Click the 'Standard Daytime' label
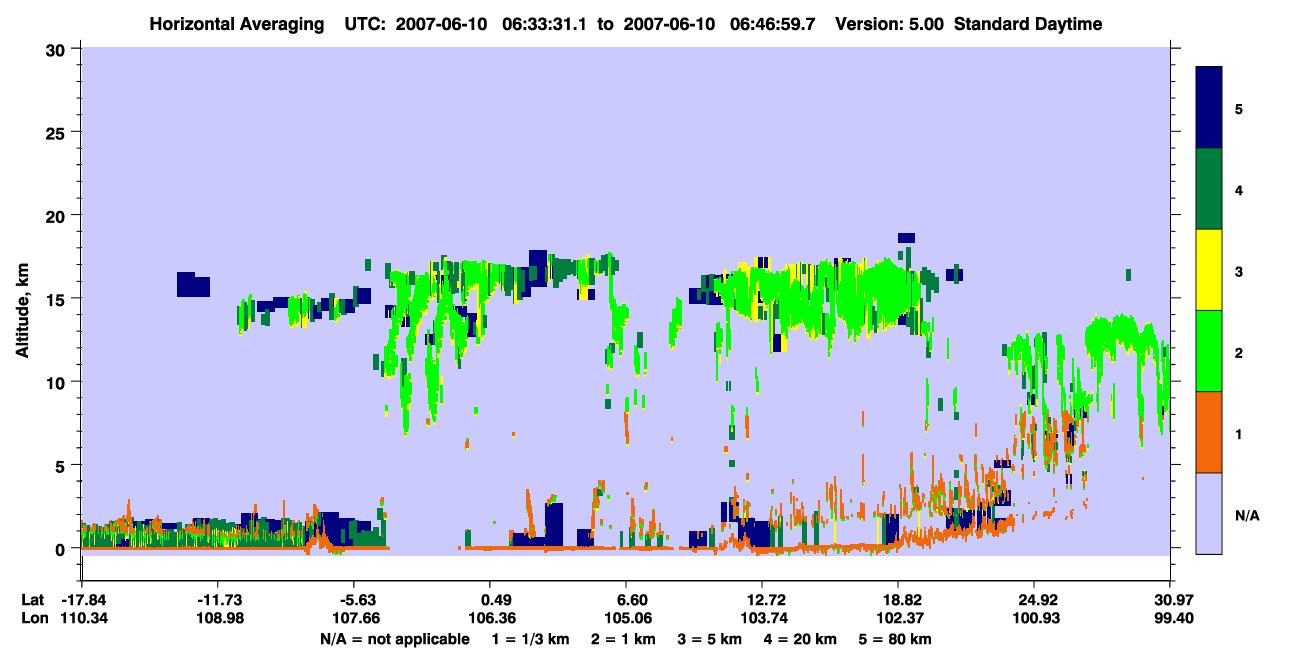Viewport: 1300px width, 667px height. 1028,24
